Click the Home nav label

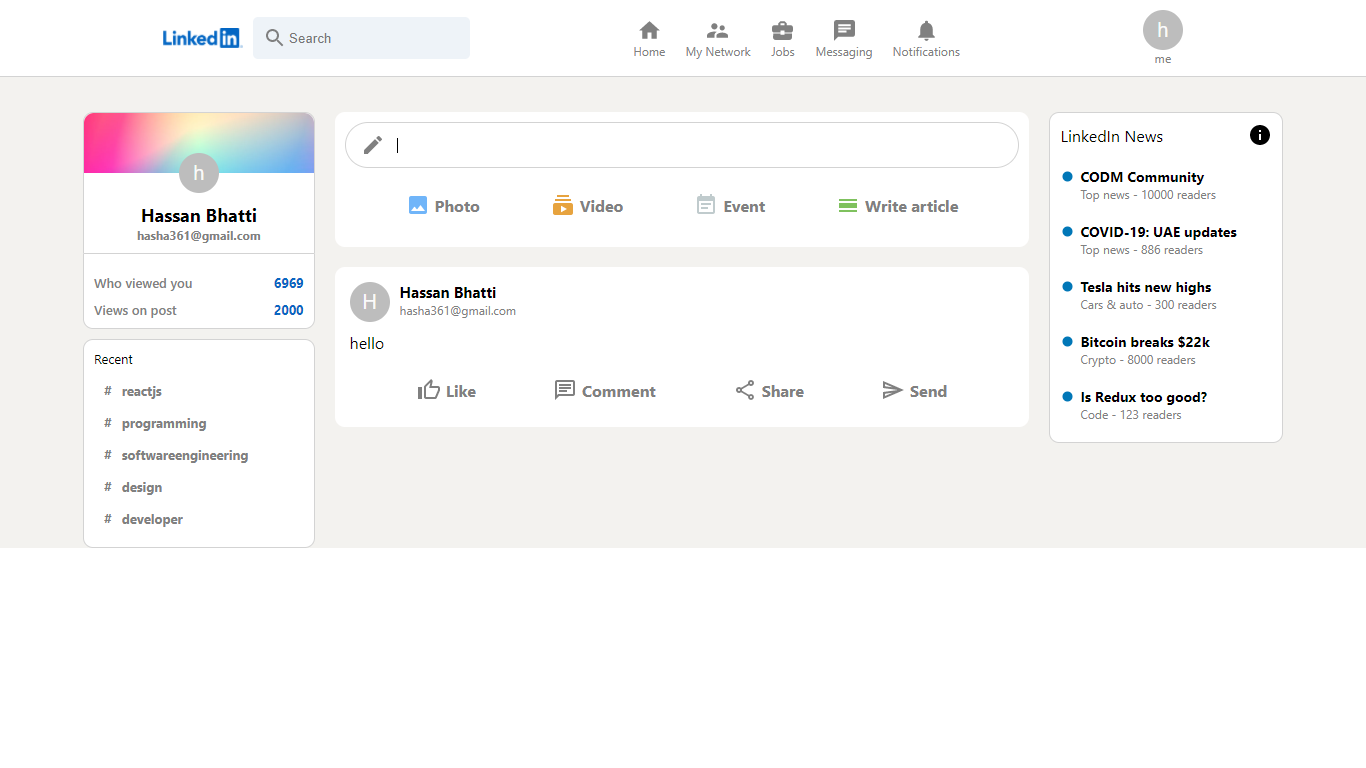point(649,52)
